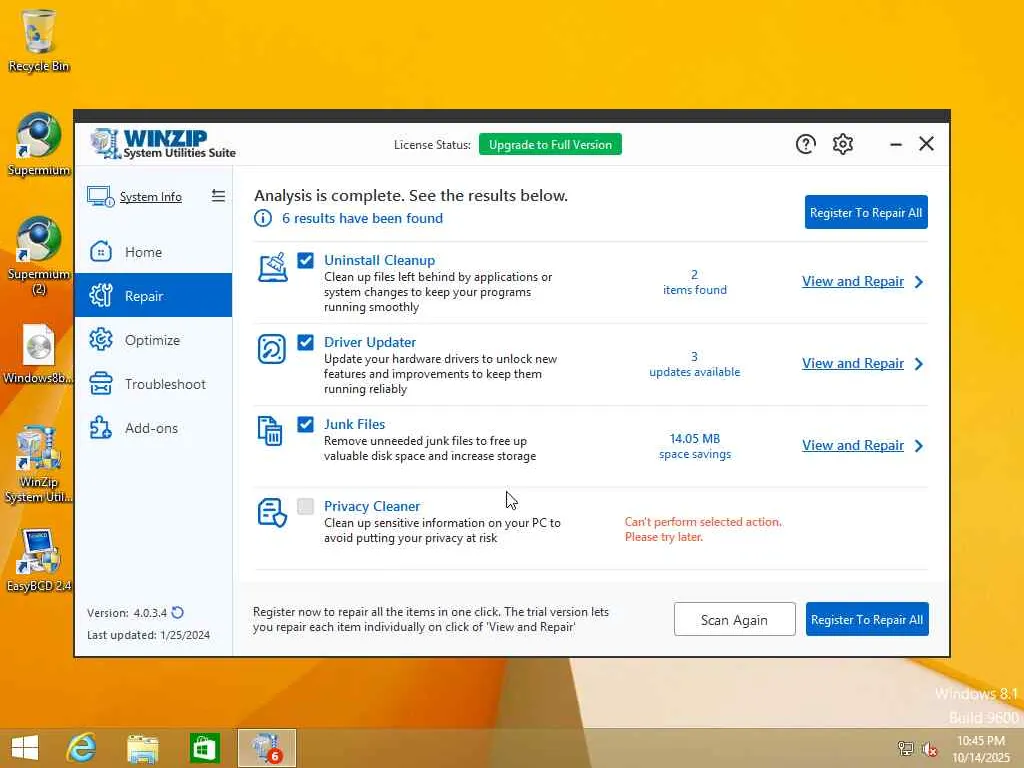Click the '3 updates available' value
The image size is (1024, 768).
coord(695,364)
